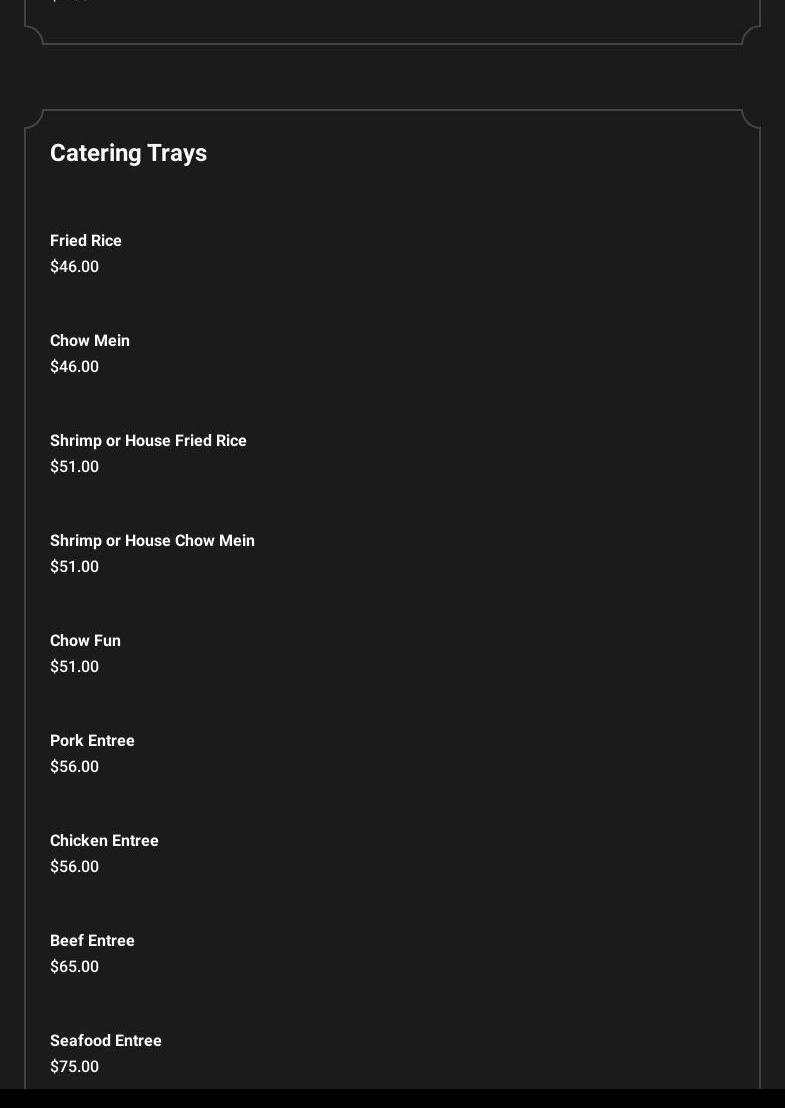Open the Chow Fun tray item
This screenshot has width=785, height=1108.
click(x=85, y=640)
